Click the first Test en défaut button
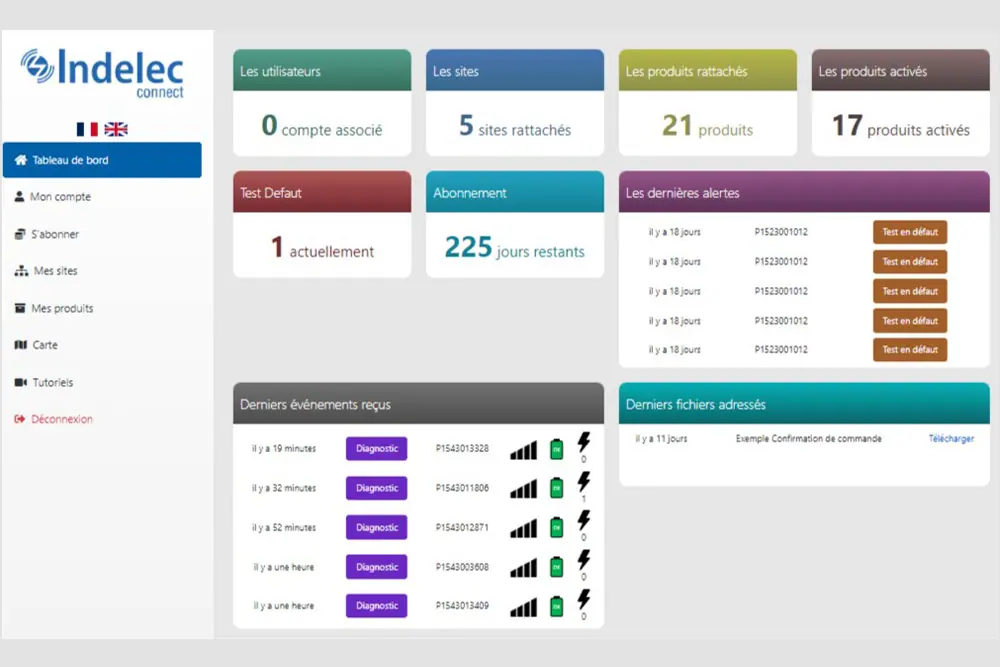1000x667 pixels. coord(909,232)
